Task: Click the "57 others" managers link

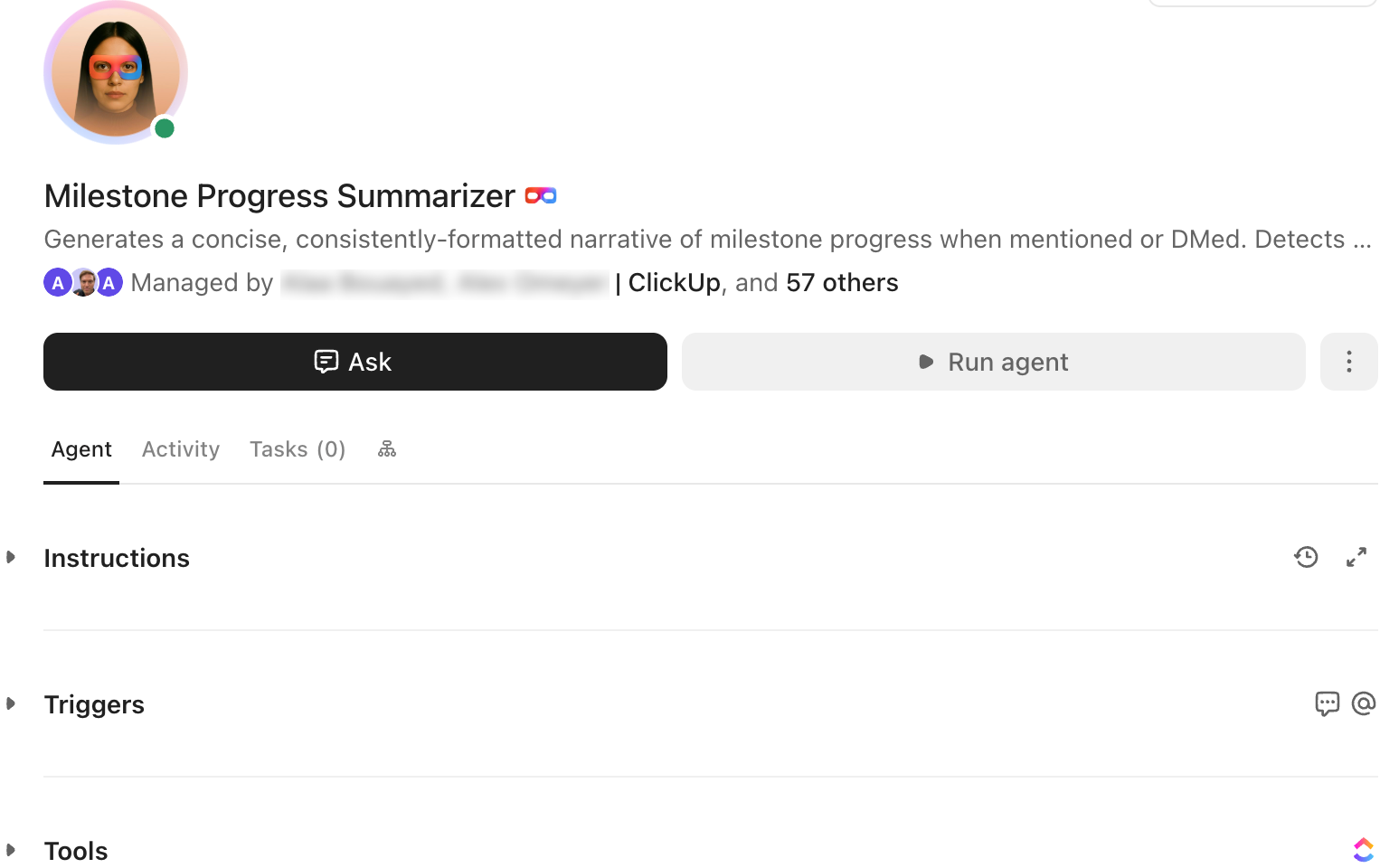Action: pos(841,282)
